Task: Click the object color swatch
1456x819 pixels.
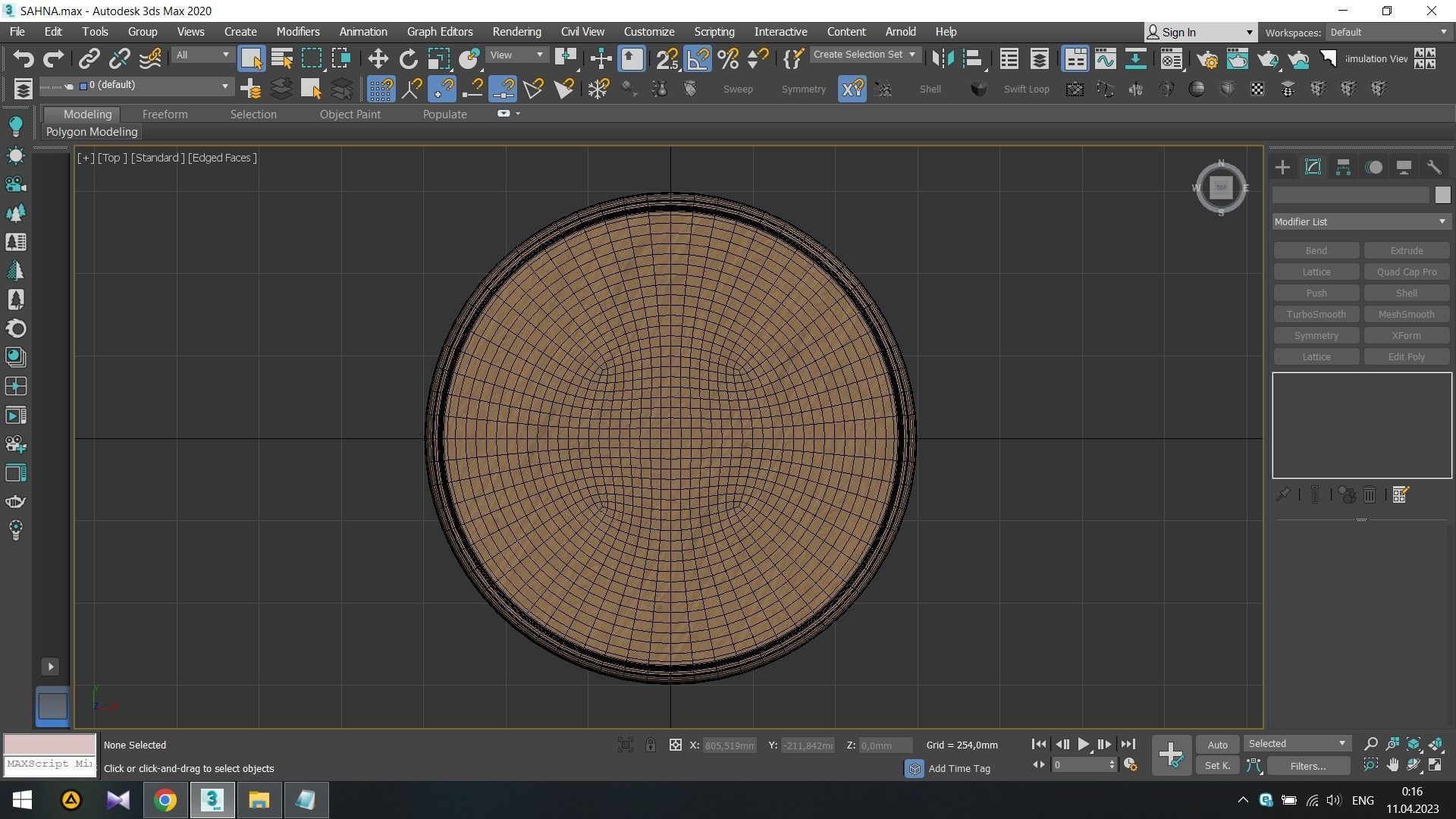Action: click(x=1442, y=195)
